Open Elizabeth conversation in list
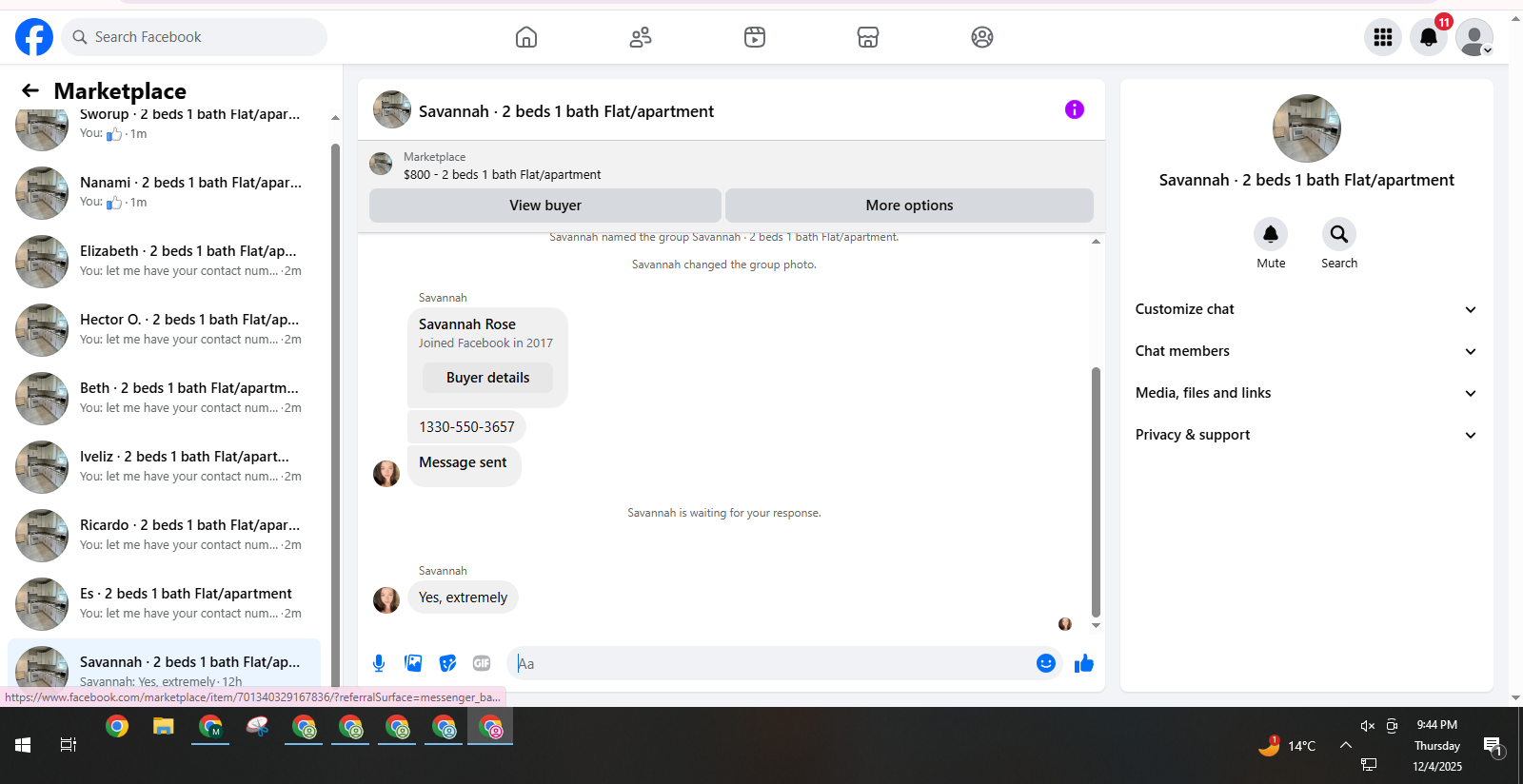The width and height of the screenshot is (1523, 784). [164, 262]
